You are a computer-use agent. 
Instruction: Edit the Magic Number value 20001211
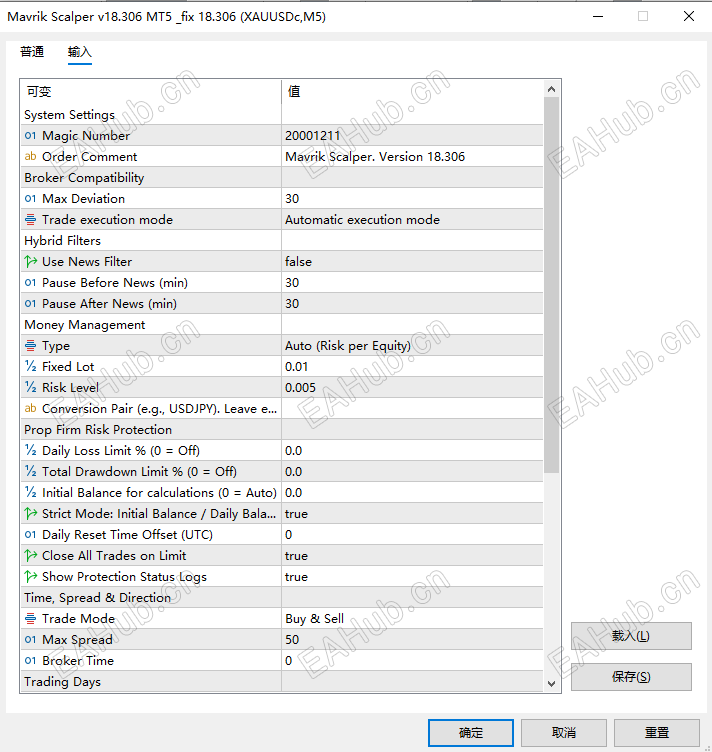[412, 136]
